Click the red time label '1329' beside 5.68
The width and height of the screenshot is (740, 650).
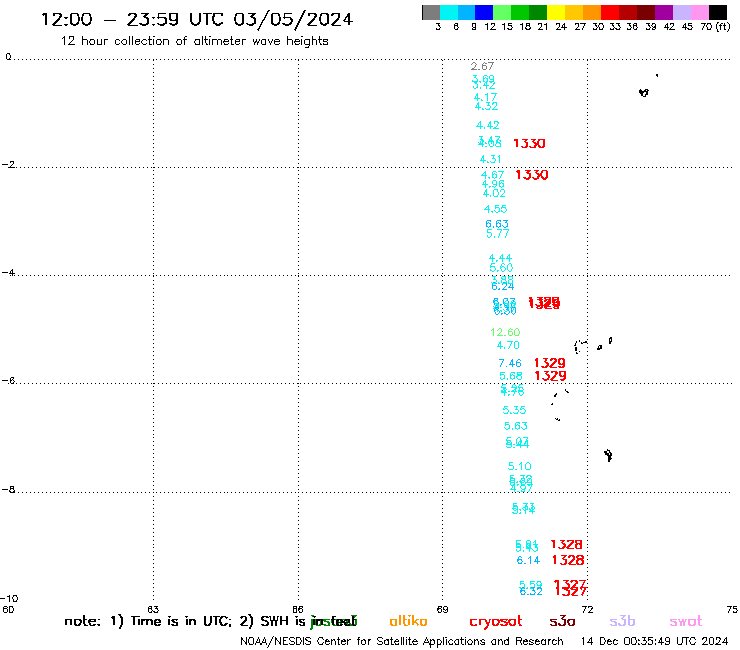(x=551, y=376)
